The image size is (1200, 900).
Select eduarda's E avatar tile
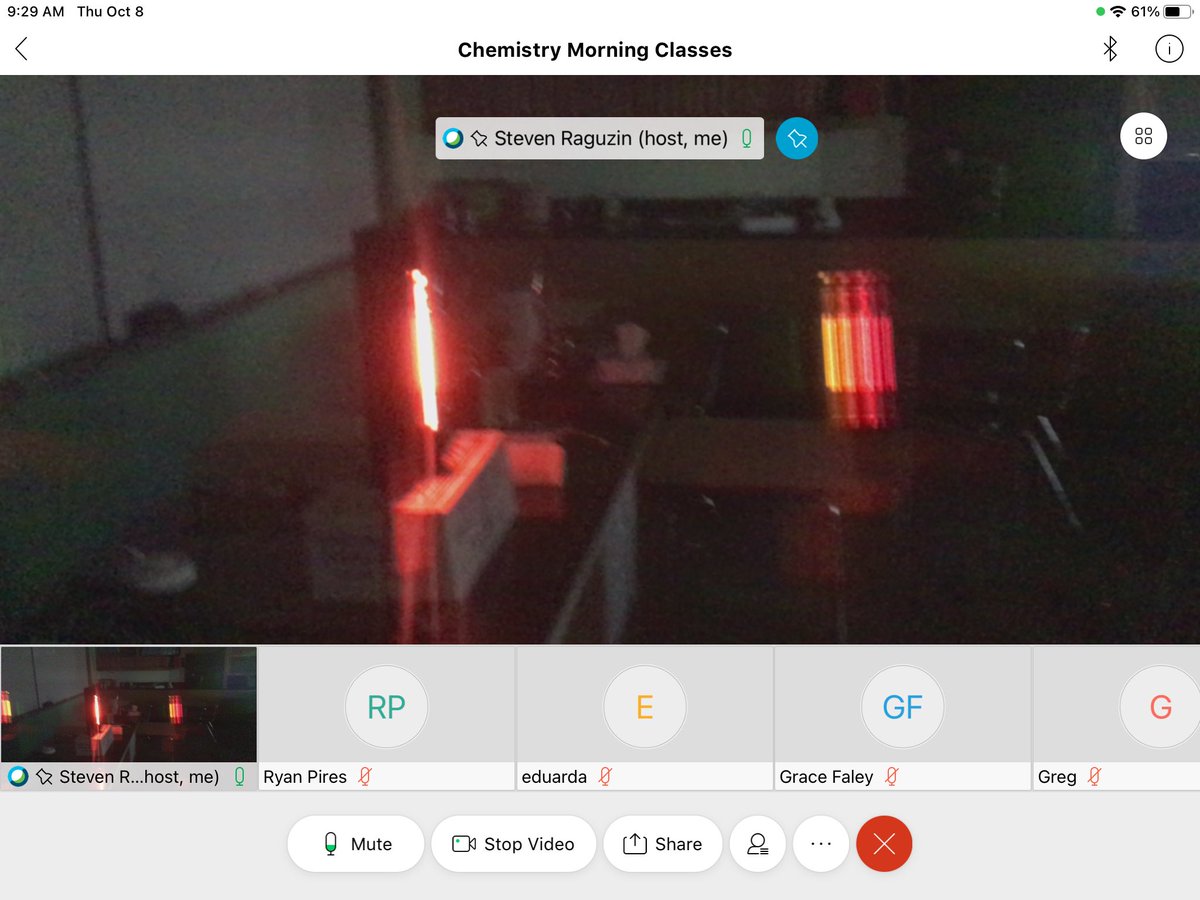(645, 707)
